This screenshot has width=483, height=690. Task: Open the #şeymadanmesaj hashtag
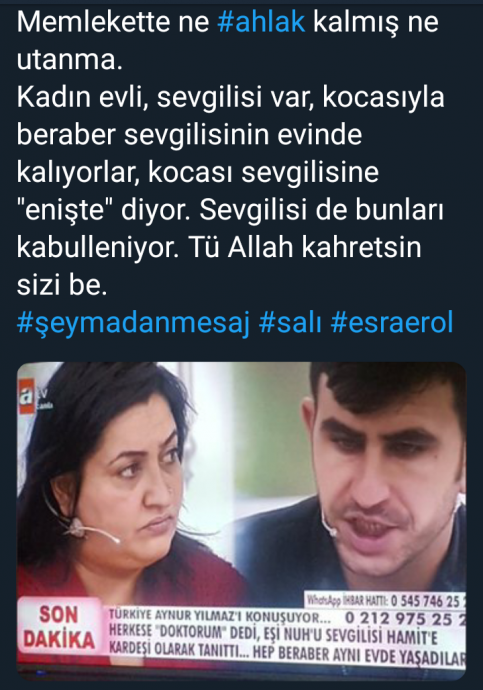point(133,323)
